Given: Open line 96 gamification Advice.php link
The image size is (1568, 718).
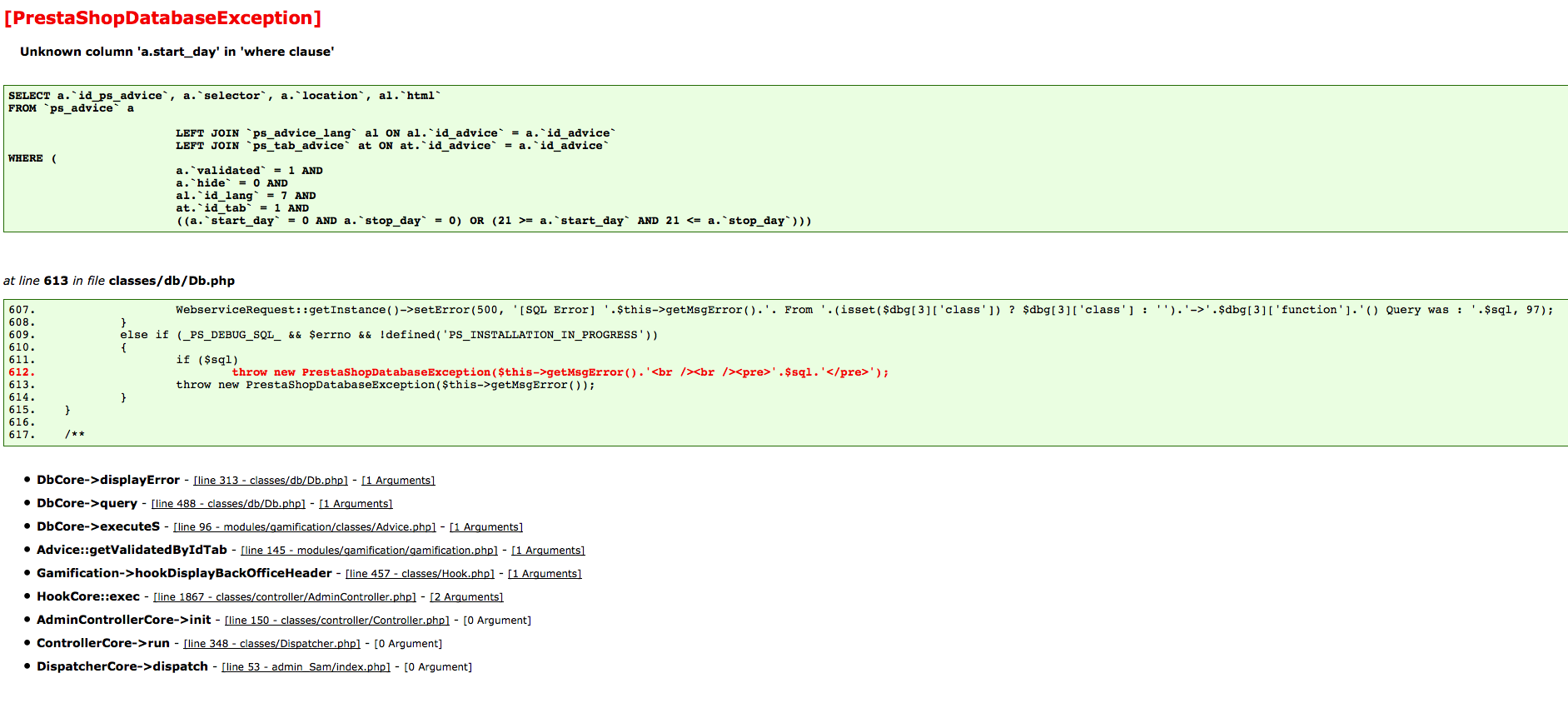Looking at the screenshot, I should pos(305,527).
